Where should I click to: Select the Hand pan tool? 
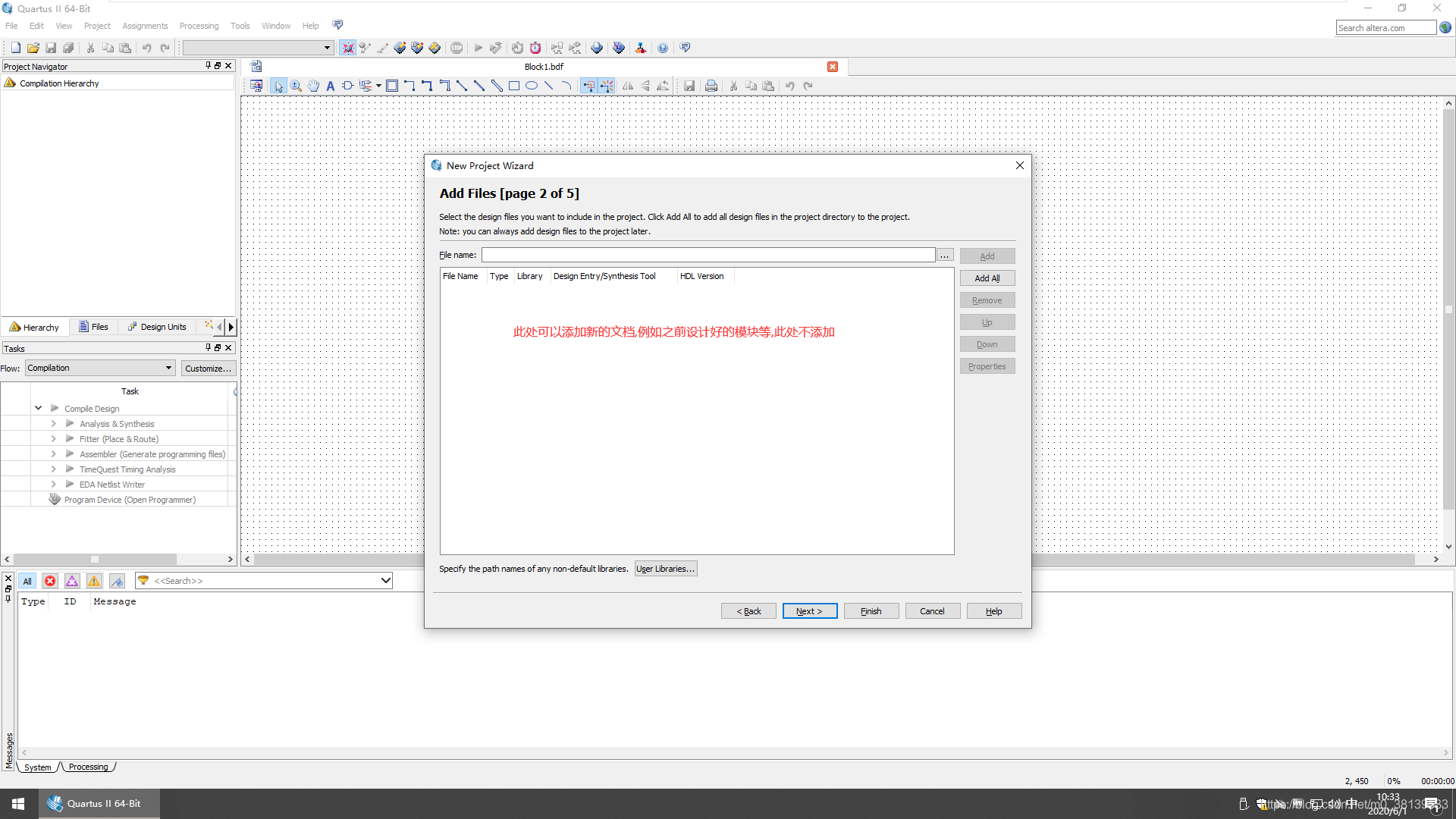(x=313, y=86)
